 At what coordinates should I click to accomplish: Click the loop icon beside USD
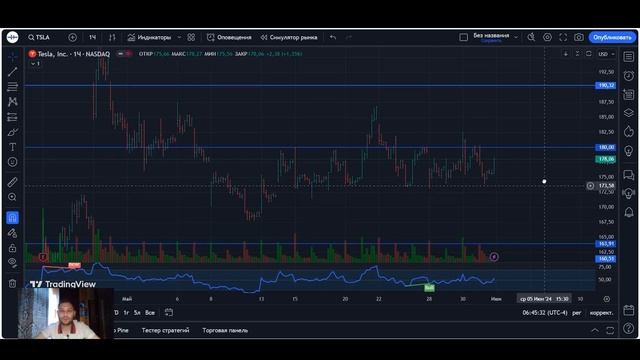pos(589,54)
